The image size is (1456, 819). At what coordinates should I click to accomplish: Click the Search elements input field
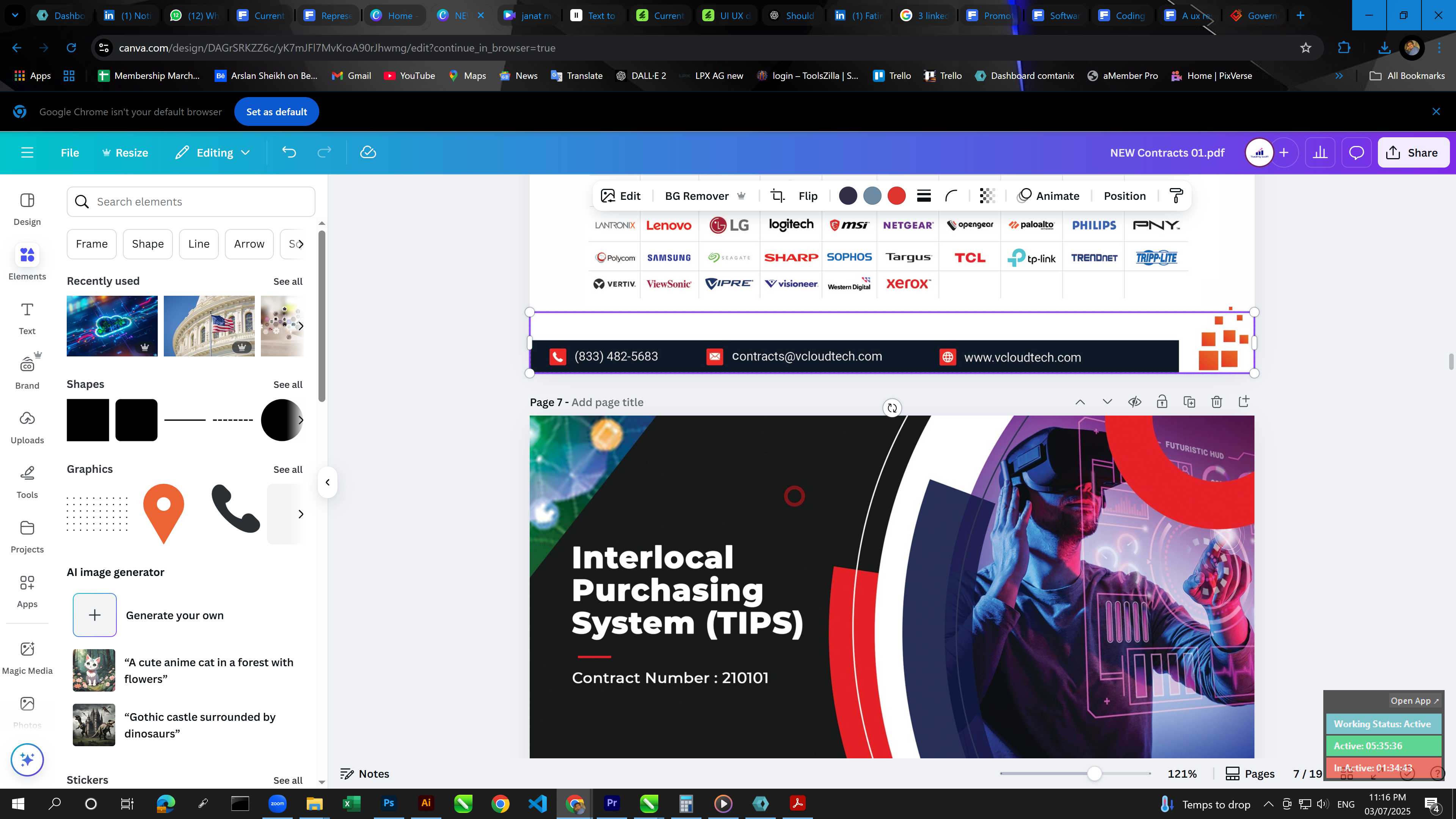tap(190, 202)
